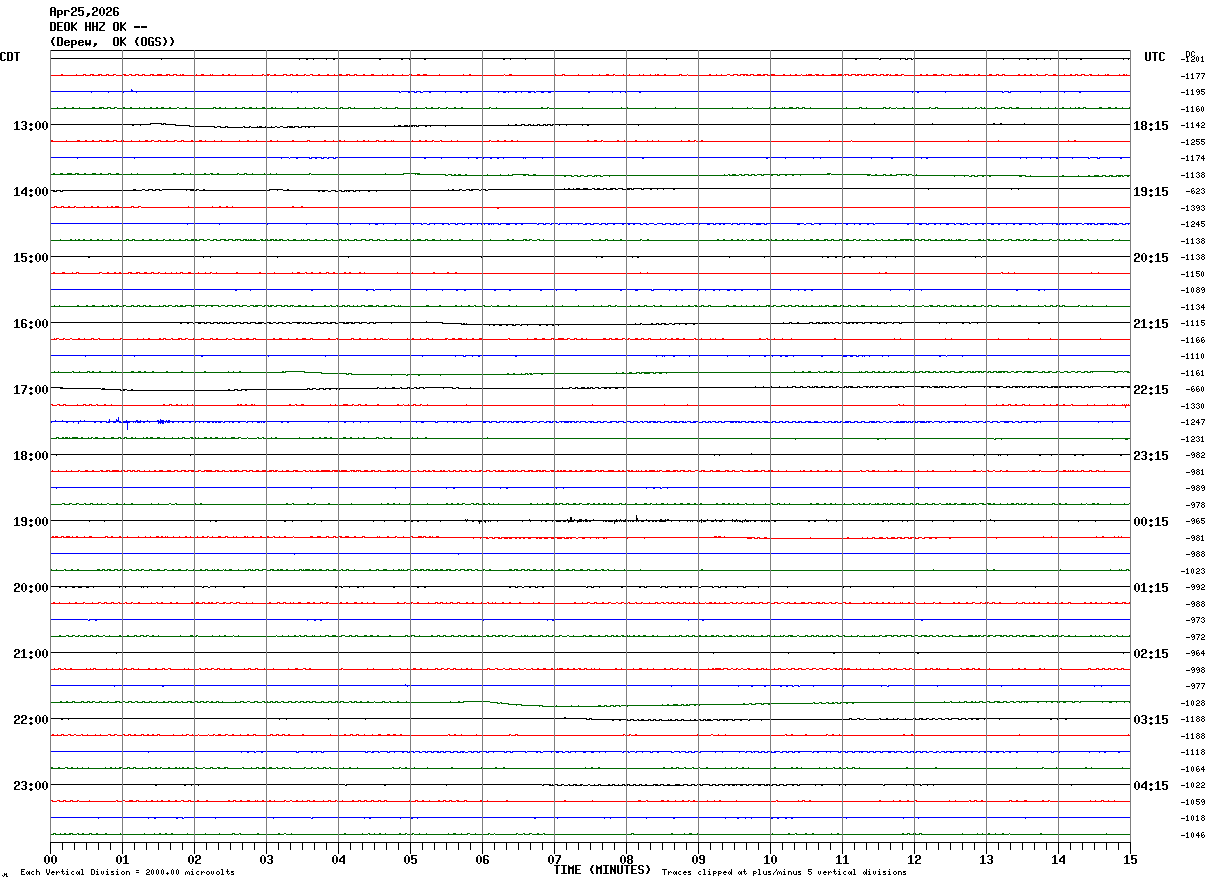Click the '10' minute tick label
Viewport: 1210px width, 886px height.
[770, 859]
